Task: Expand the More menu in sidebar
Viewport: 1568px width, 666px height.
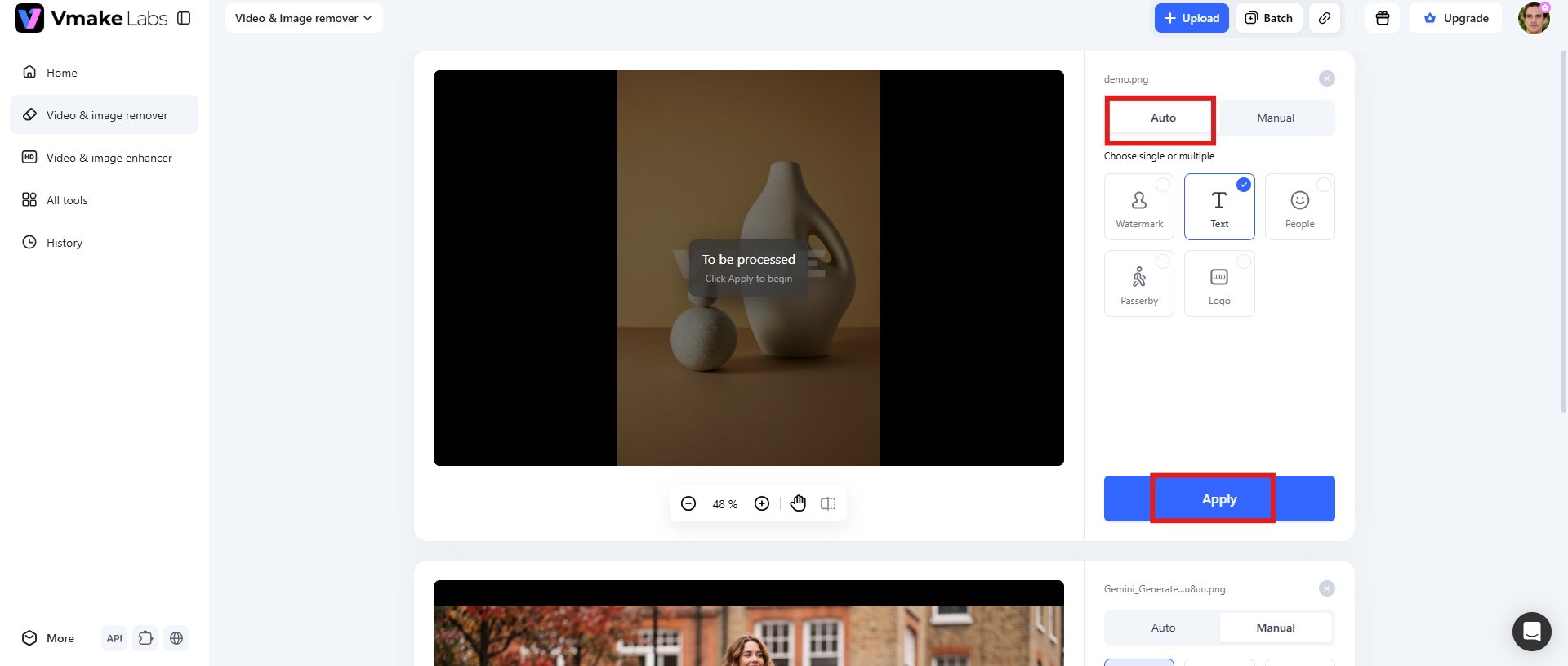Action: click(x=48, y=638)
